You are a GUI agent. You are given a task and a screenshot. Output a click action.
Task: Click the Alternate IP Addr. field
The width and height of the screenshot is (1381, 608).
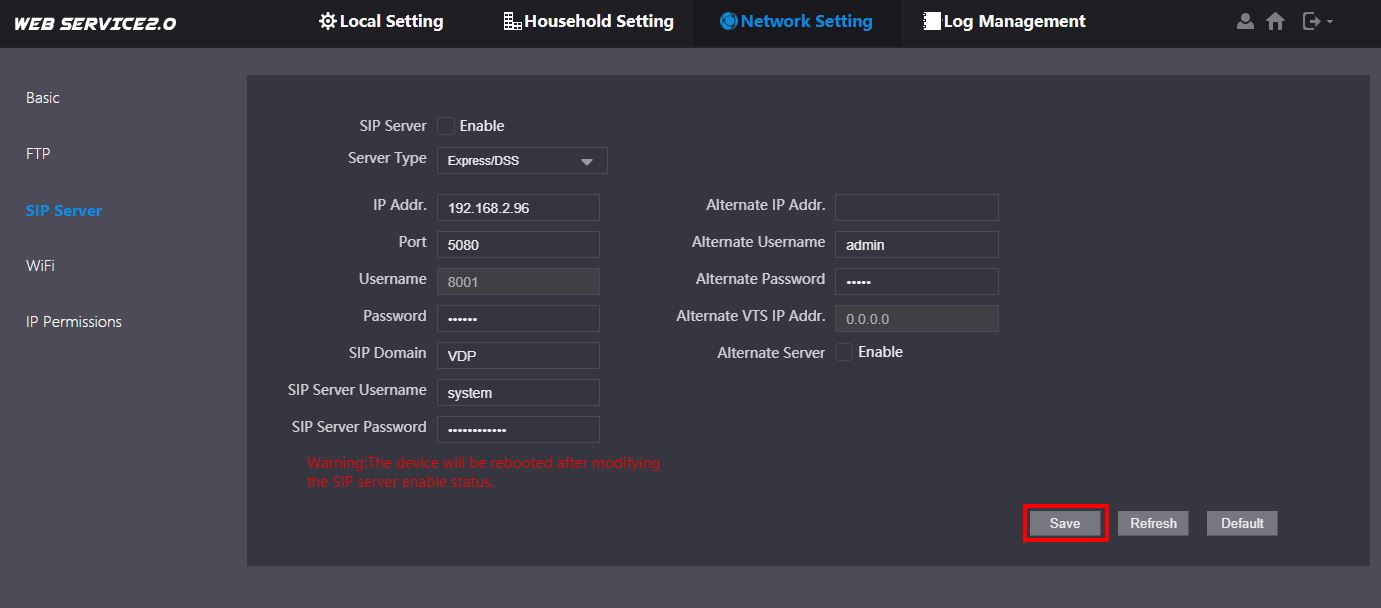pyautogui.click(x=916, y=207)
